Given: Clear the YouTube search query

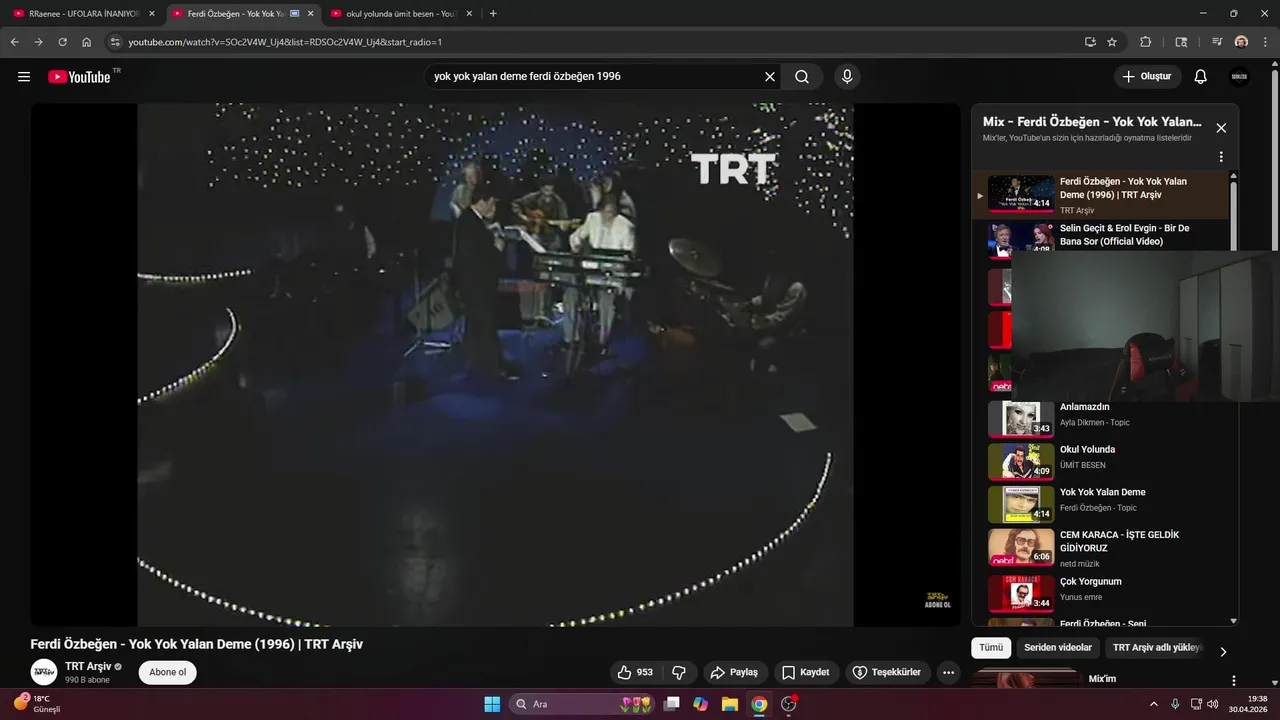Looking at the screenshot, I should pyautogui.click(x=770, y=77).
